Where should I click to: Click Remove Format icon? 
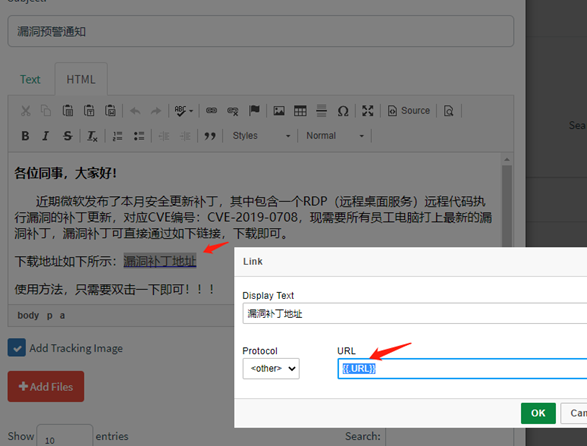click(92, 136)
